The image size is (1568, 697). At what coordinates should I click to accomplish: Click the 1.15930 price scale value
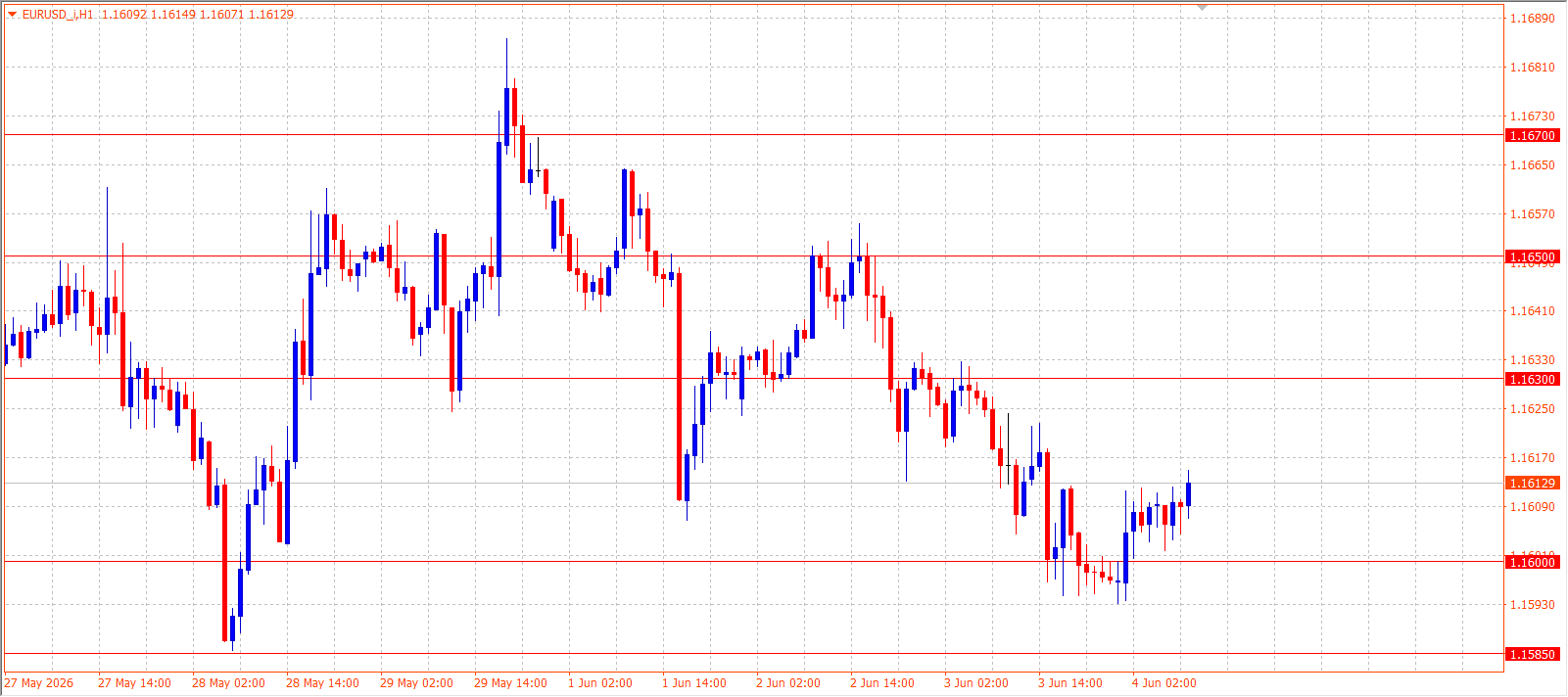click(x=1533, y=605)
